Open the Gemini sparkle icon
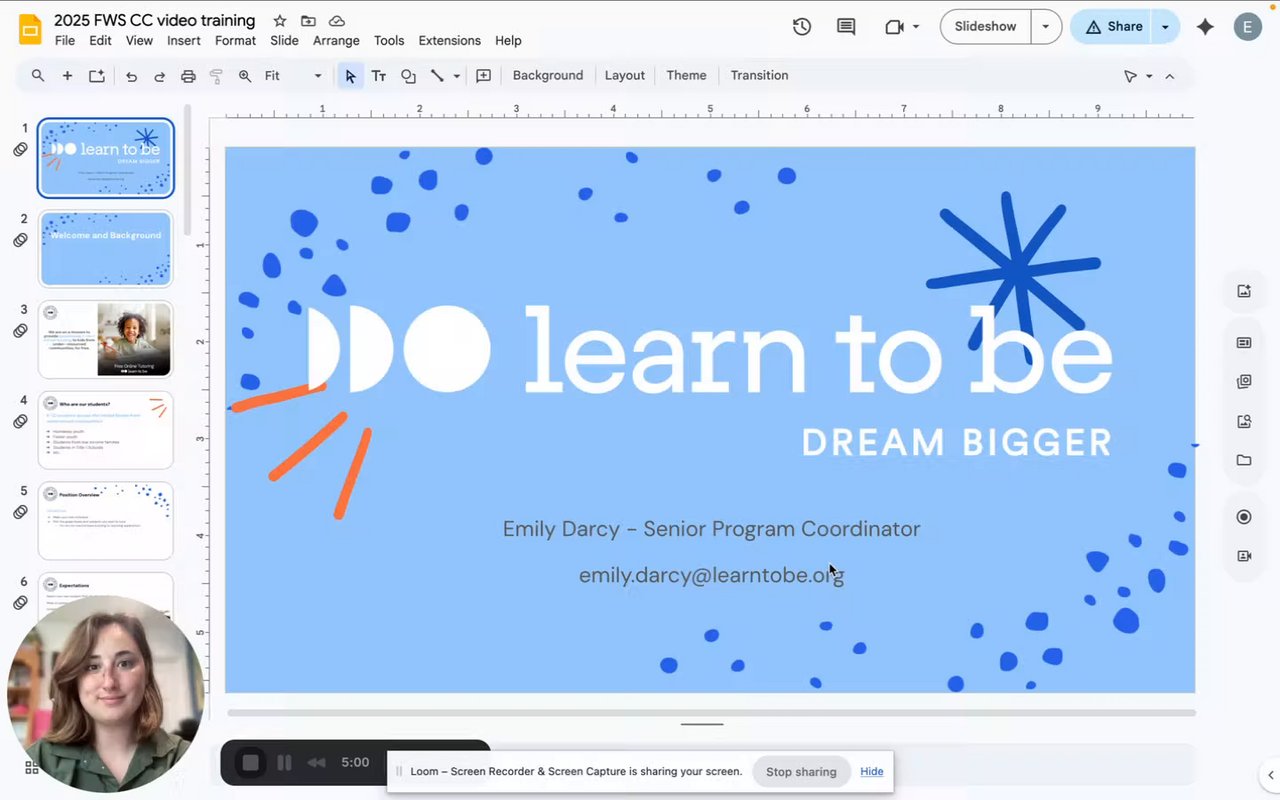The width and height of the screenshot is (1280, 800). point(1205,27)
